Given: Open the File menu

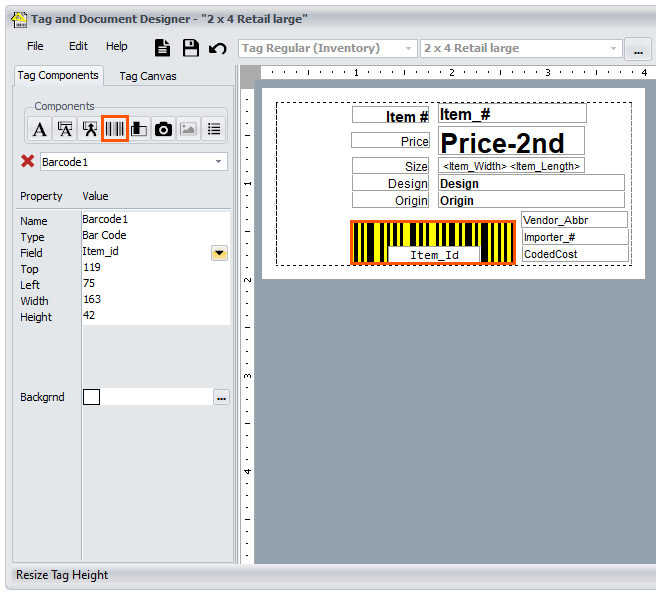Looking at the screenshot, I should click(35, 46).
